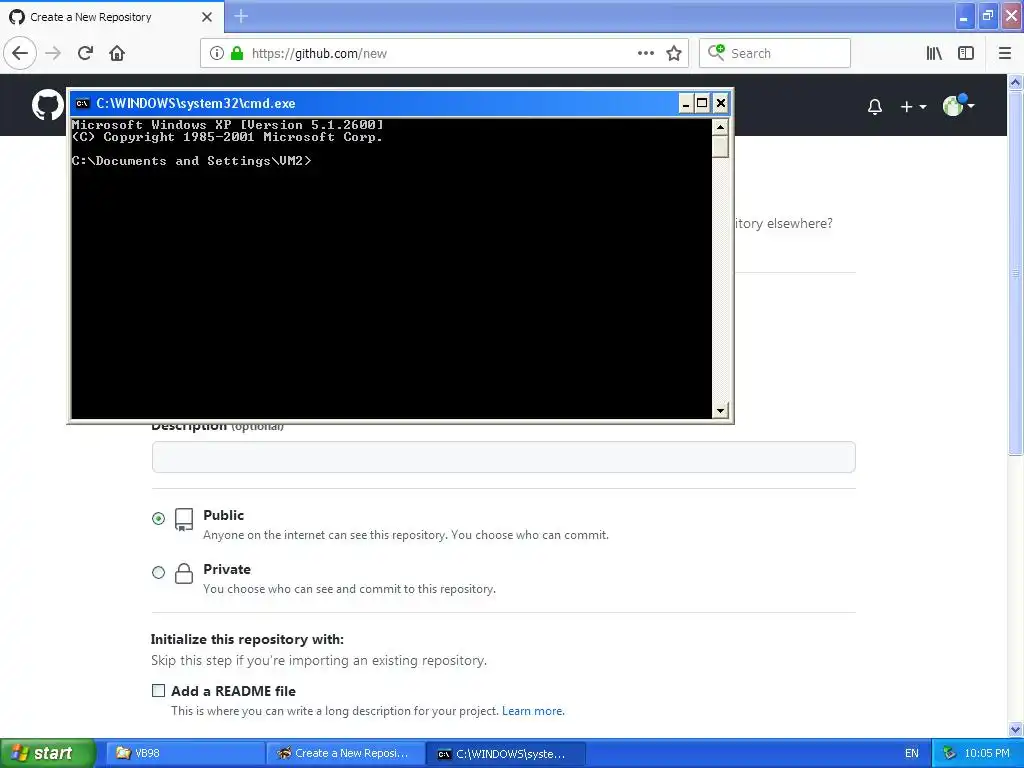Click the taskbar clock showing 10:05 PM
Viewport: 1024px width, 768px height.
(x=987, y=753)
